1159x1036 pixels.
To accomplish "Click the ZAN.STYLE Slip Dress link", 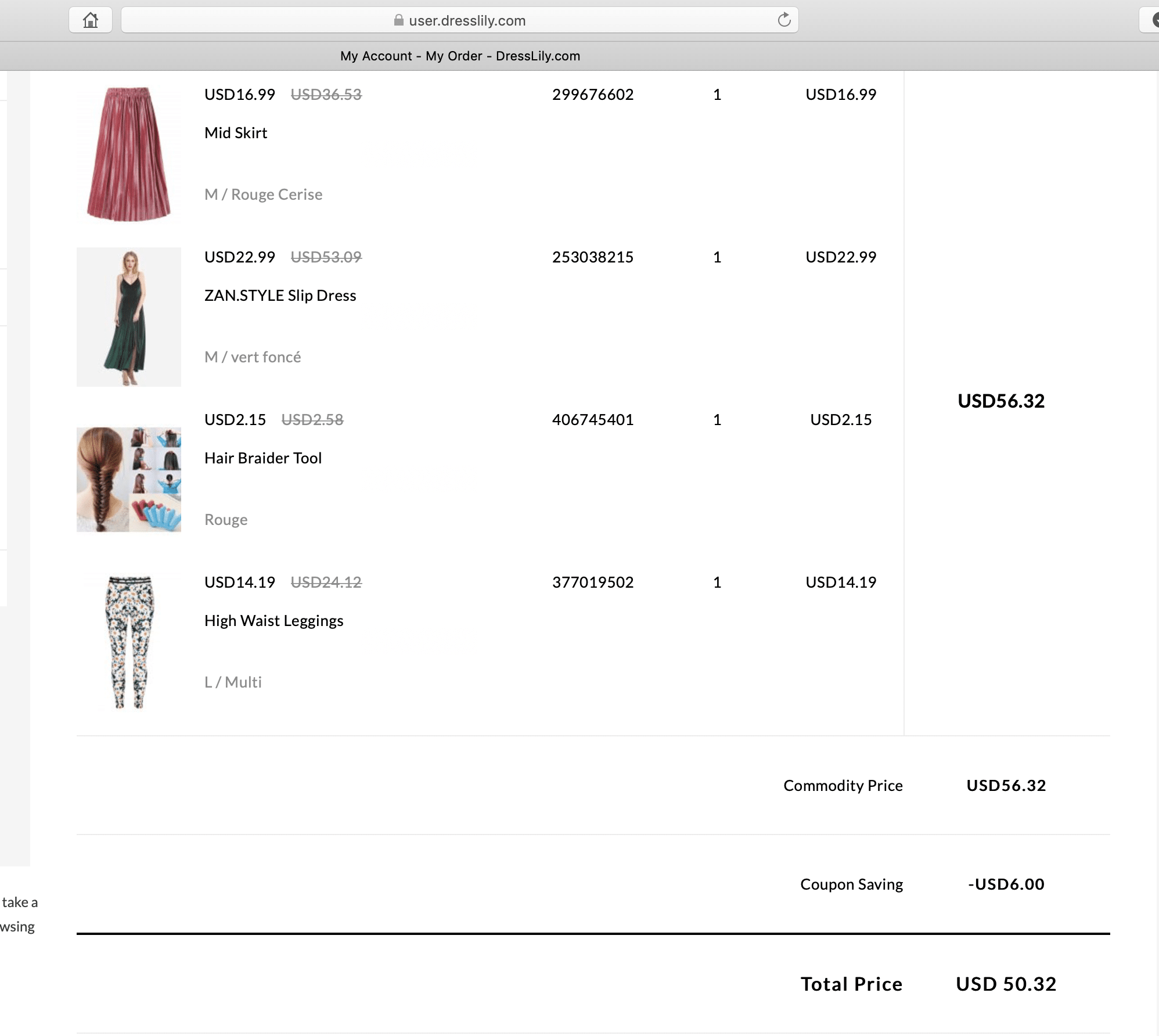I will pyautogui.click(x=280, y=296).
